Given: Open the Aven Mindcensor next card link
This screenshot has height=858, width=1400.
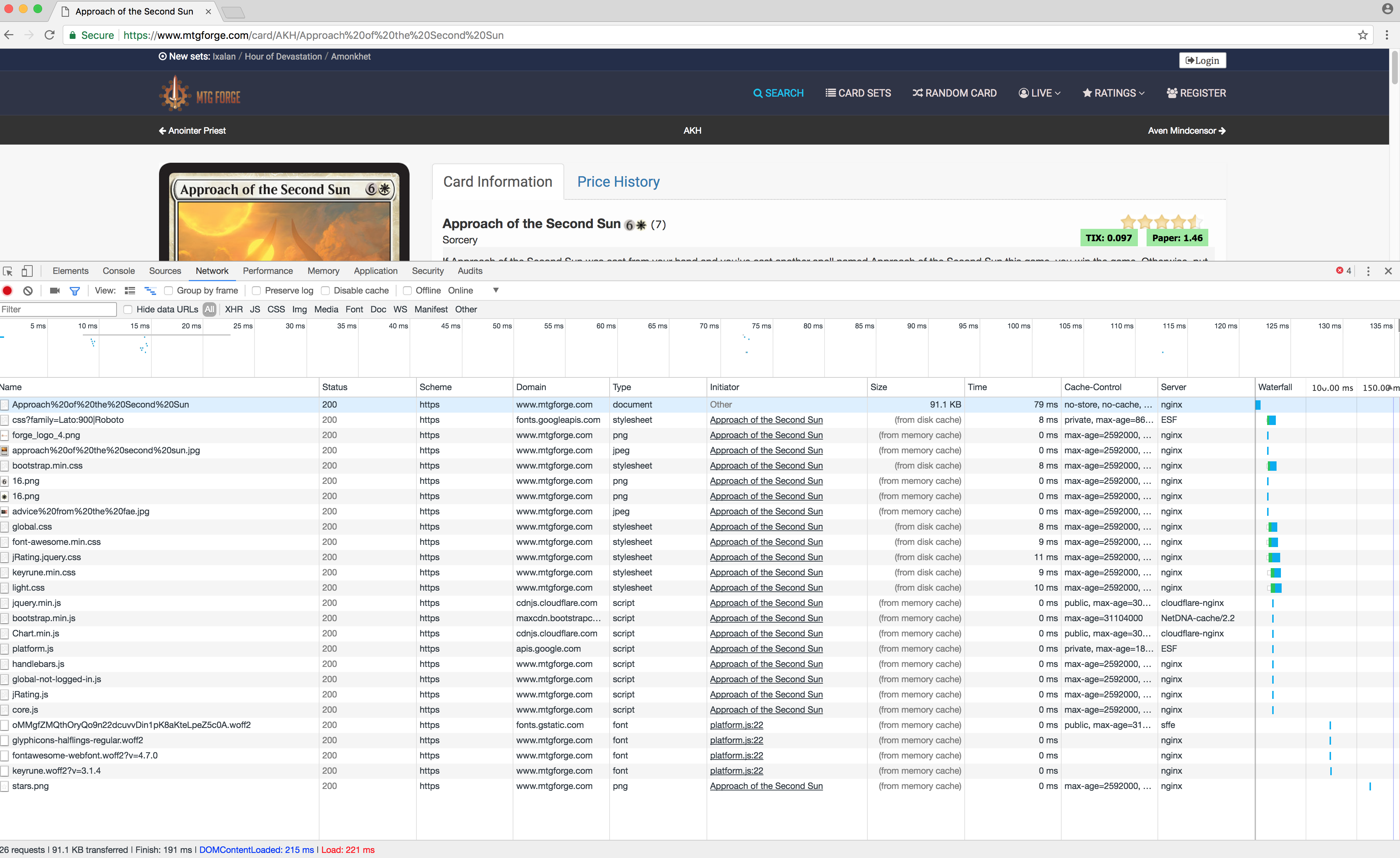Looking at the screenshot, I should click(1187, 131).
